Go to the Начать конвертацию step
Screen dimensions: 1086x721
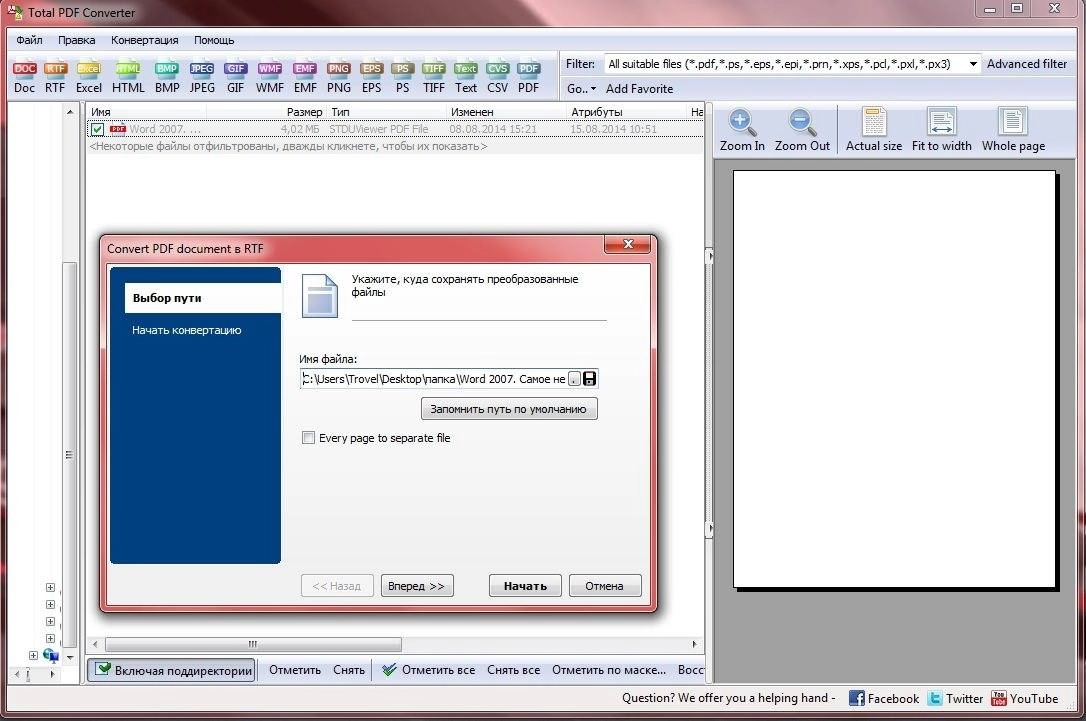point(187,330)
